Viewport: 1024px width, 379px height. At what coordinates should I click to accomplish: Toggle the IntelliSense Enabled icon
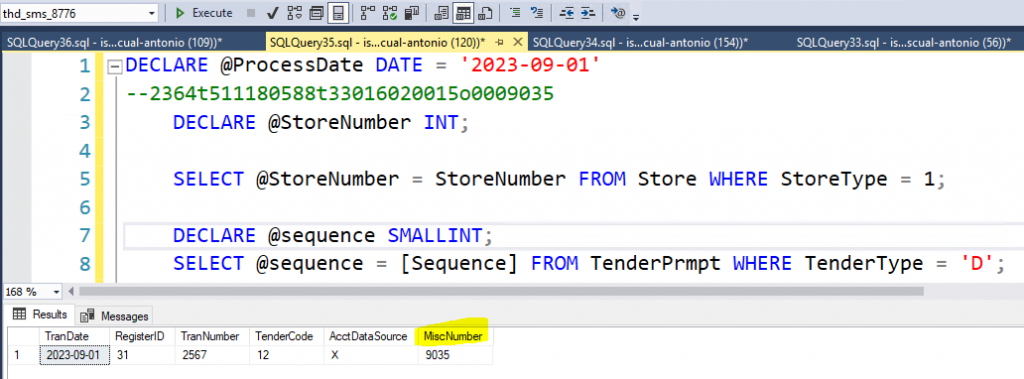click(x=338, y=13)
